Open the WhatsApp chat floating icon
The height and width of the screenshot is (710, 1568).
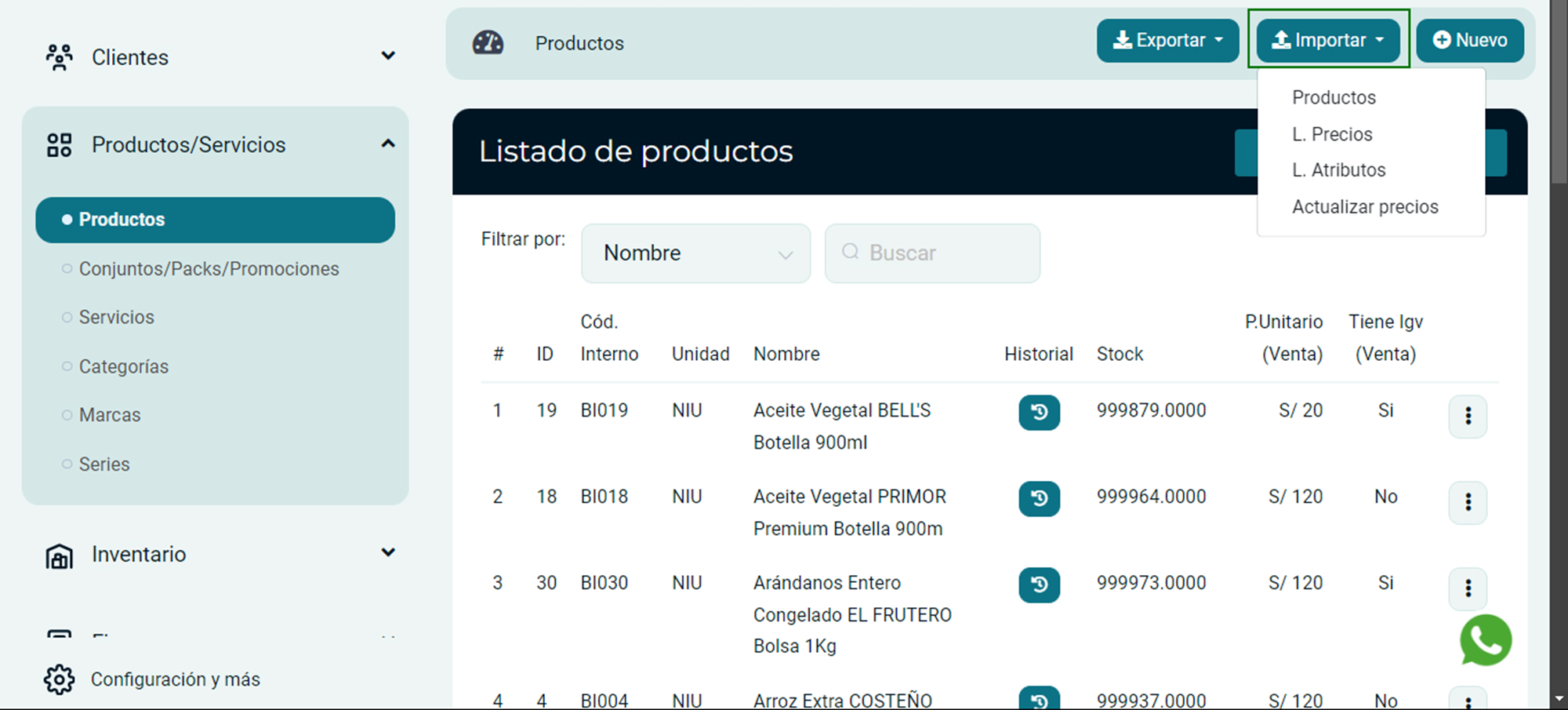click(x=1485, y=640)
